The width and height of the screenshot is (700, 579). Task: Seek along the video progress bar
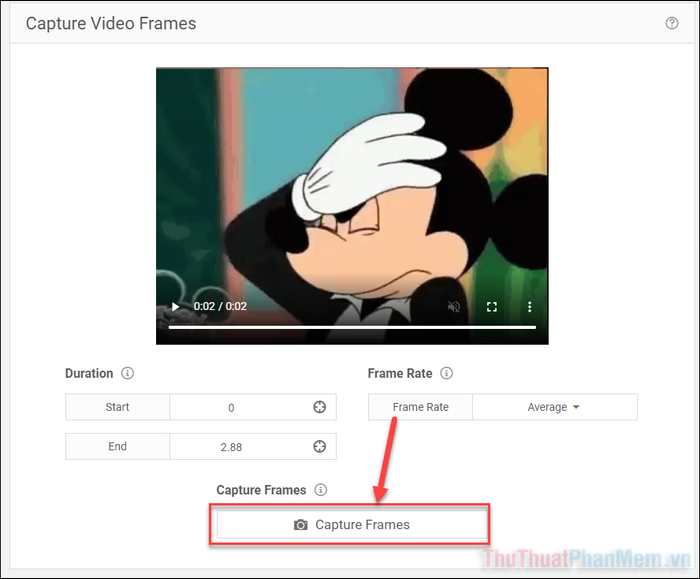point(352,327)
